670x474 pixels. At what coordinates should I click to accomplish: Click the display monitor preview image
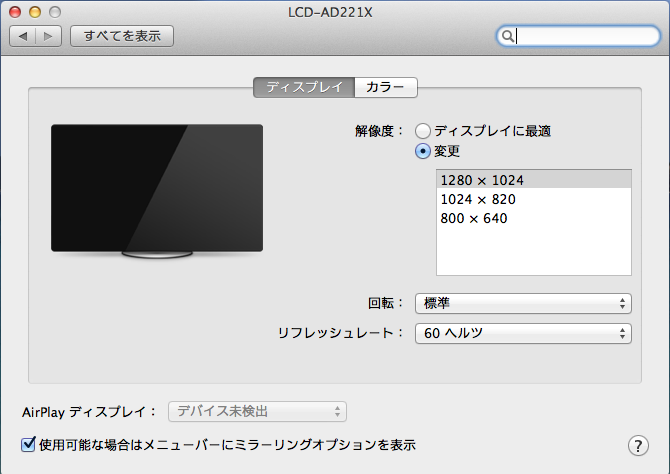point(157,191)
